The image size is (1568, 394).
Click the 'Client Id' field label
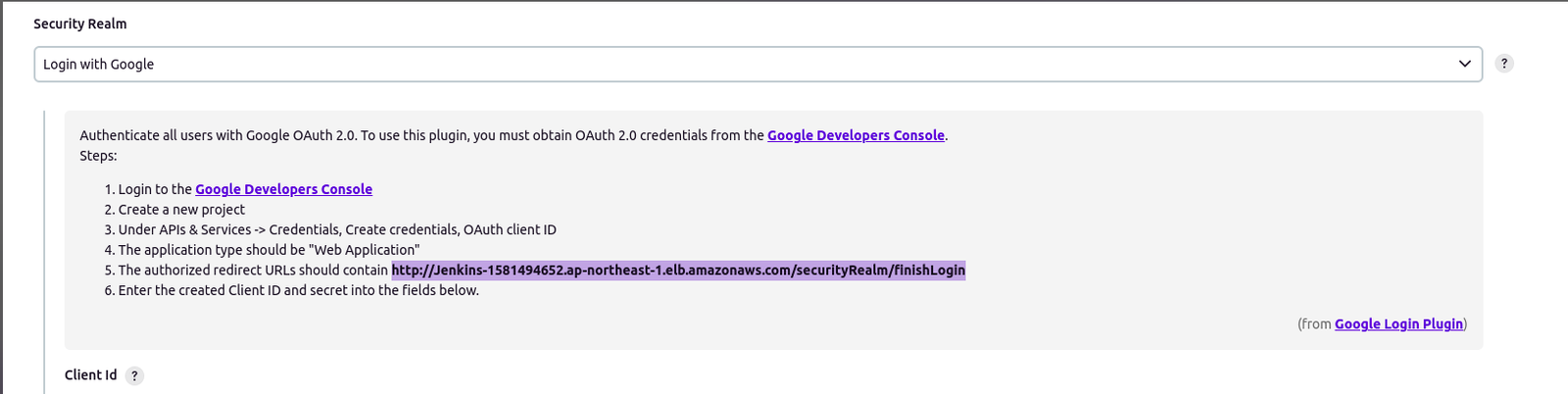click(x=90, y=374)
